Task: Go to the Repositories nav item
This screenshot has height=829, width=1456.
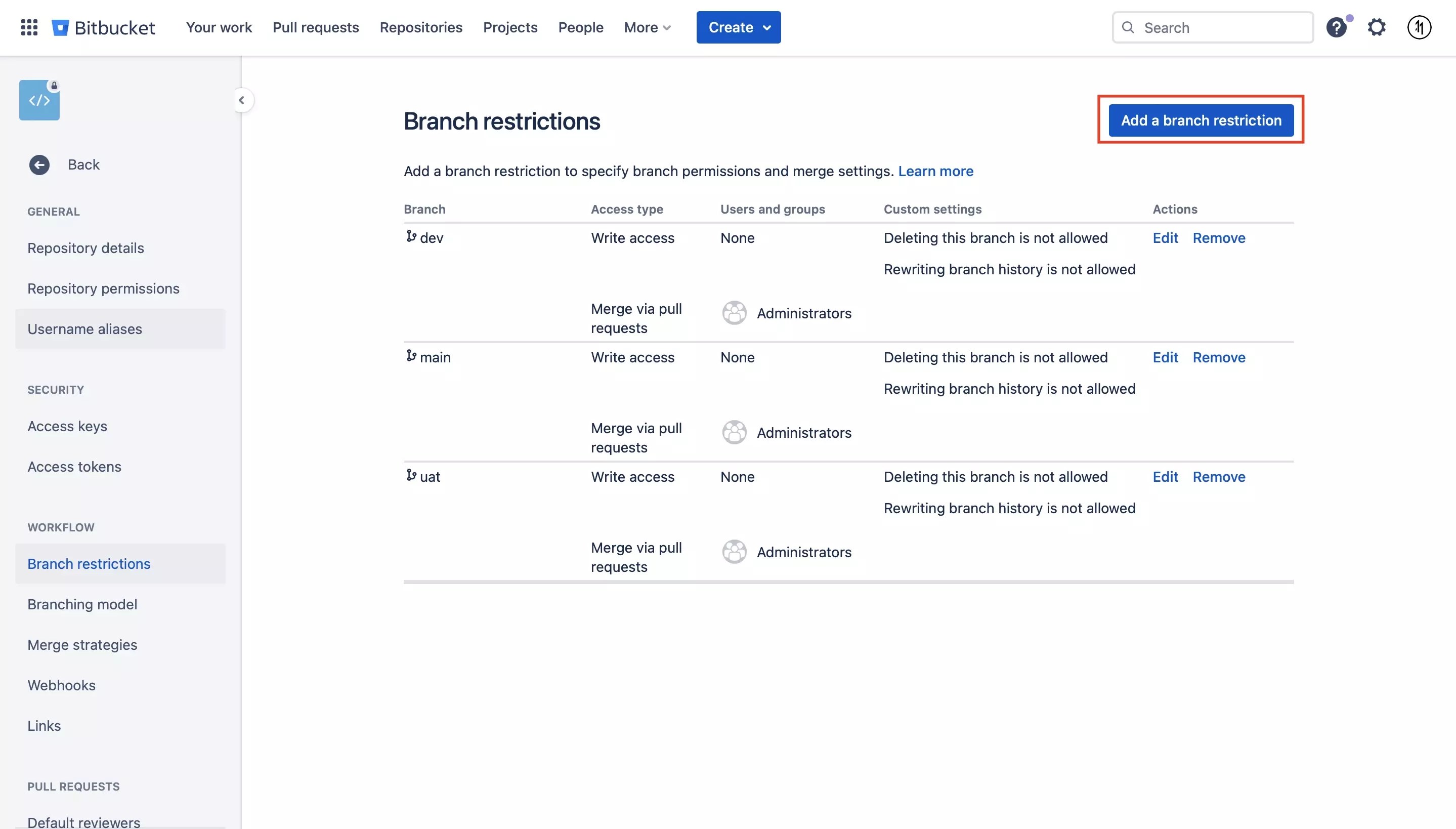Action: coord(420,27)
